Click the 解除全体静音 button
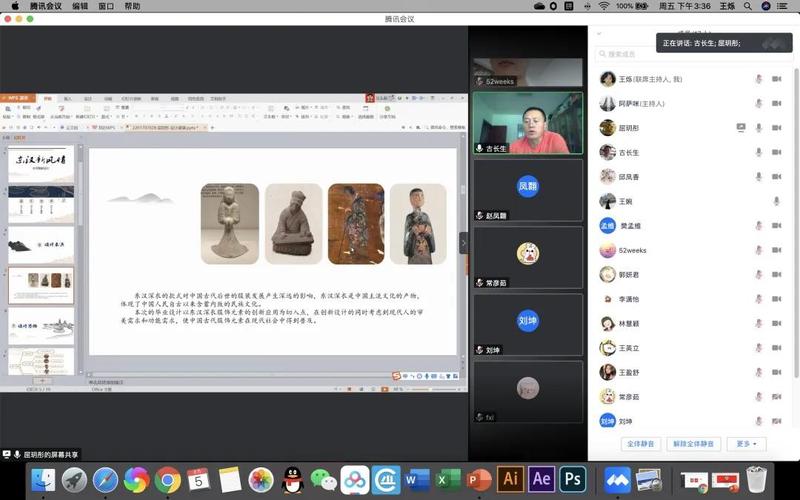The width and height of the screenshot is (800, 500). [x=692, y=443]
